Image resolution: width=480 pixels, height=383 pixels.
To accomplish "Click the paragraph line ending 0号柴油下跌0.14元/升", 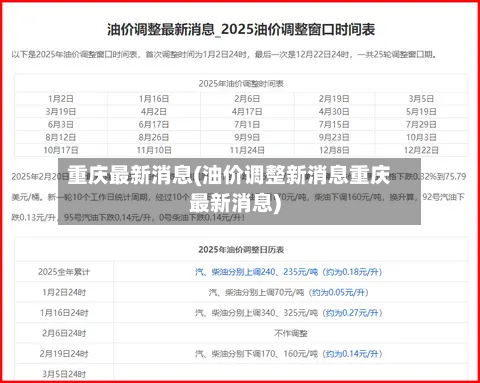I will [128, 217].
